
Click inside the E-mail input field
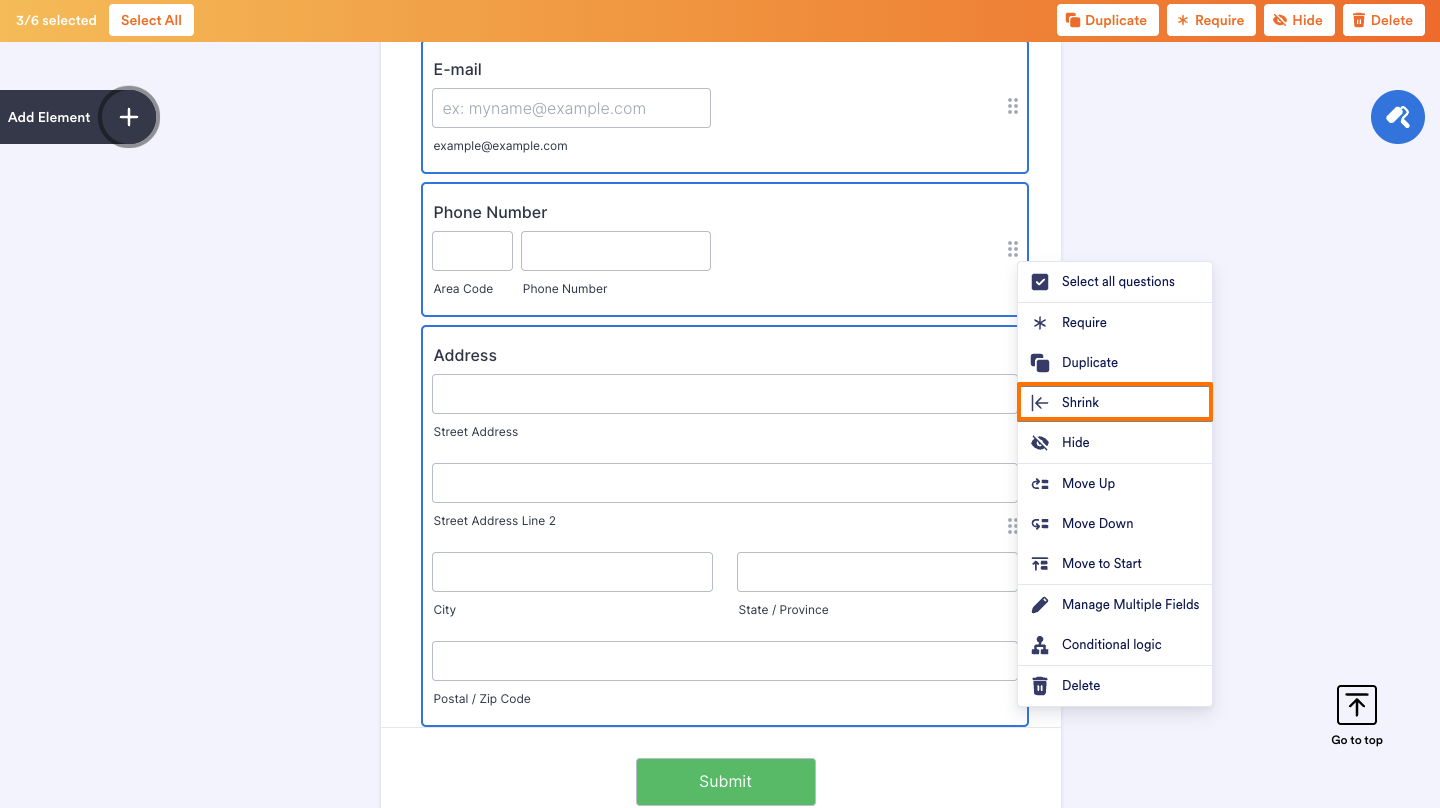tap(571, 107)
